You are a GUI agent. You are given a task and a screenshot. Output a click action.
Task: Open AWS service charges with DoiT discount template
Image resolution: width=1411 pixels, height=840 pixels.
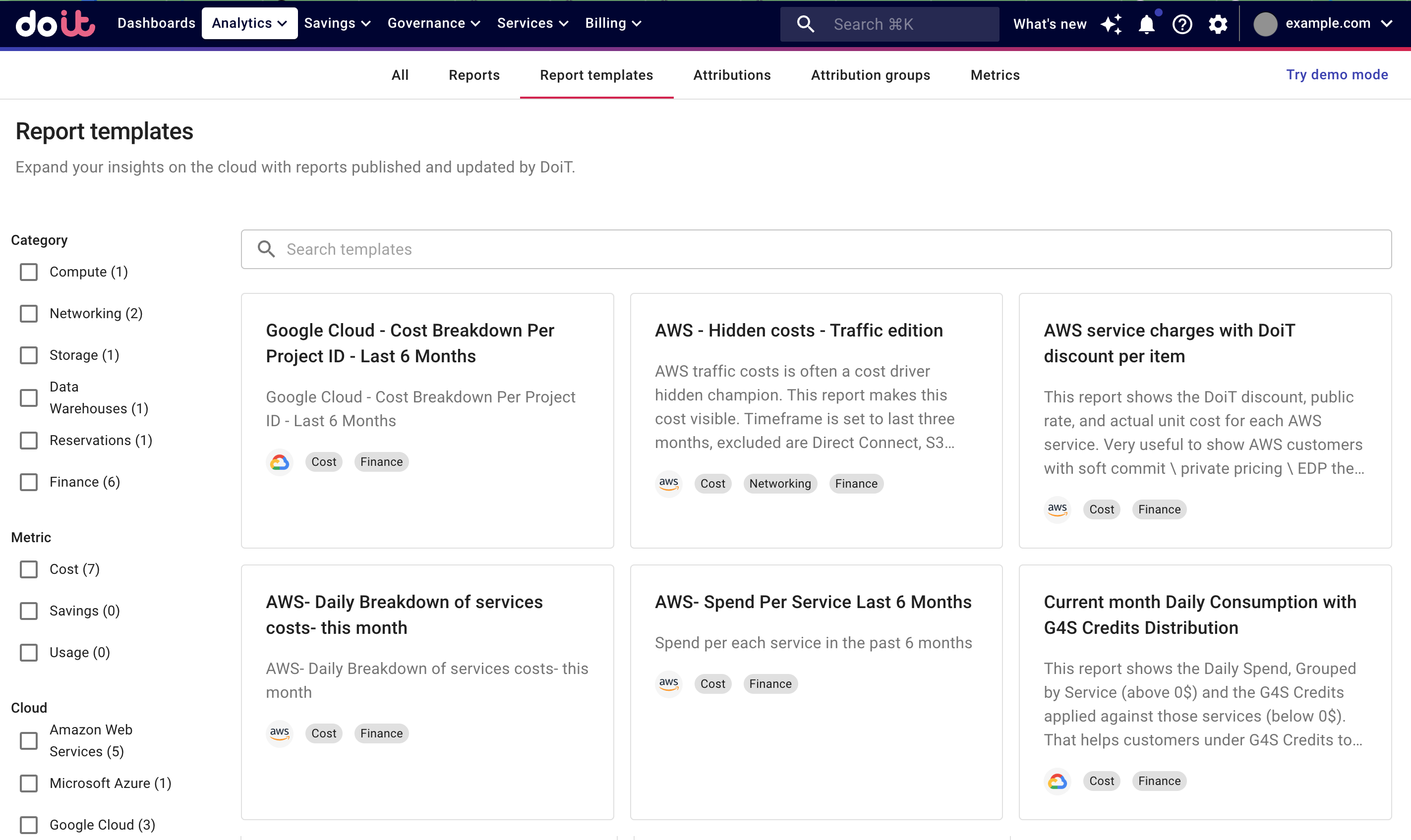point(1205,421)
